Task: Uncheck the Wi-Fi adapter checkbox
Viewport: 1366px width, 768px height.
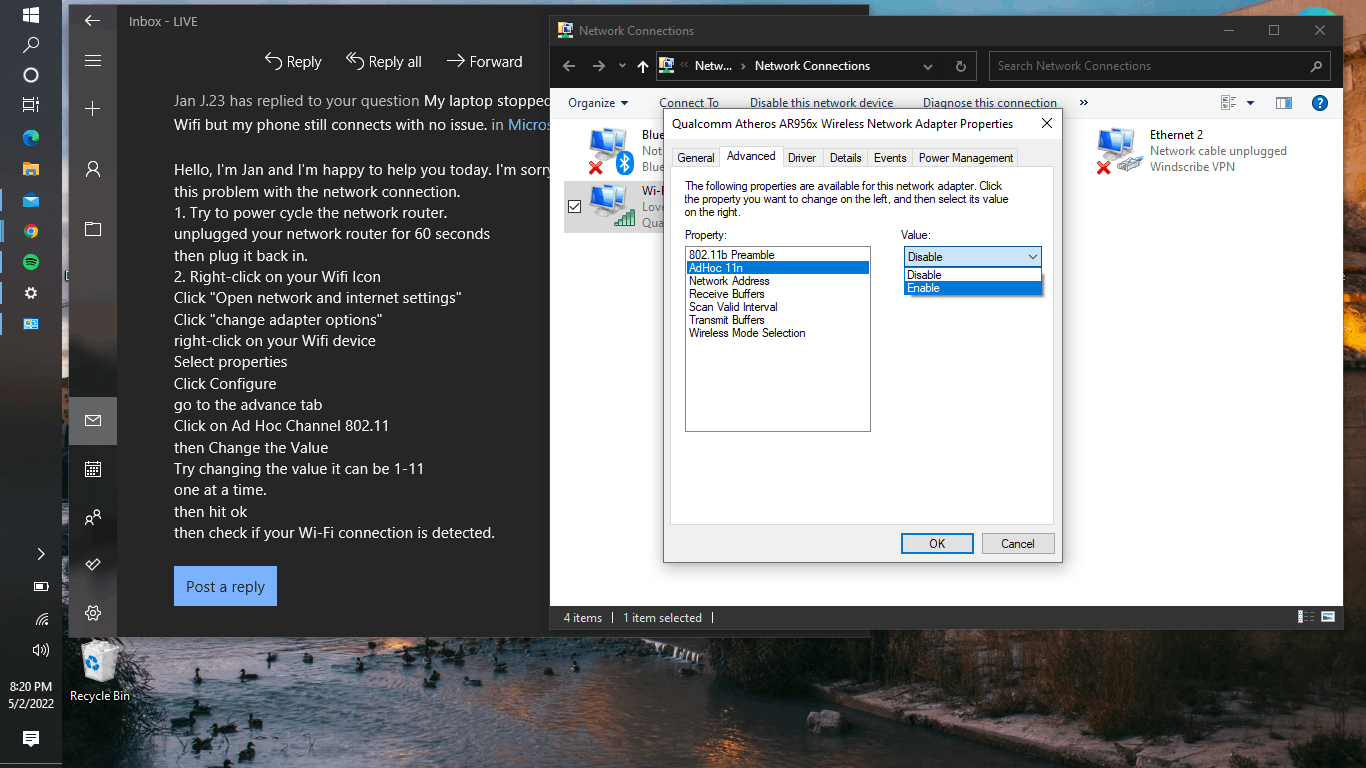Action: click(x=574, y=207)
